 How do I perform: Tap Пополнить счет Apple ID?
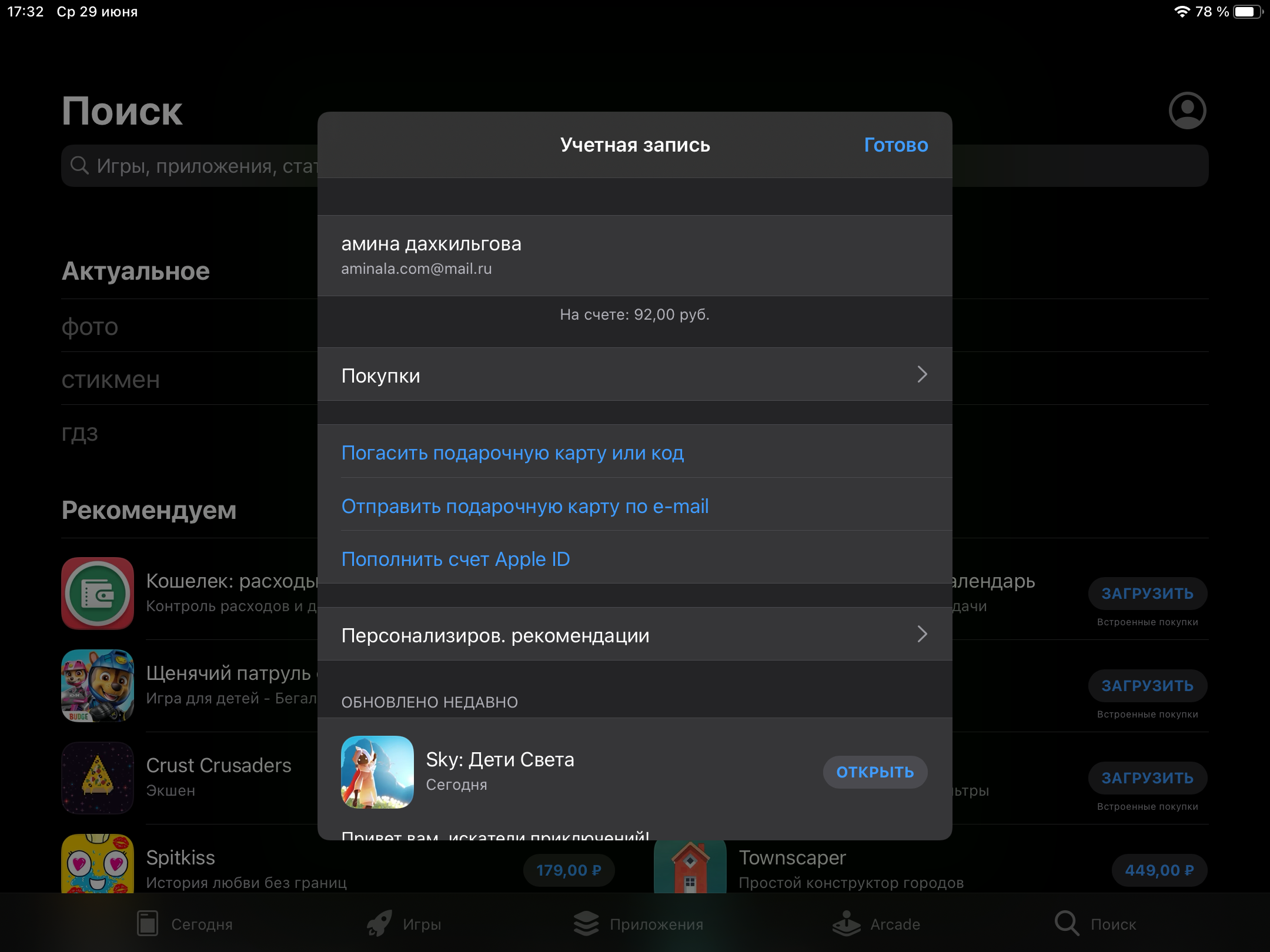pos(456,559)
